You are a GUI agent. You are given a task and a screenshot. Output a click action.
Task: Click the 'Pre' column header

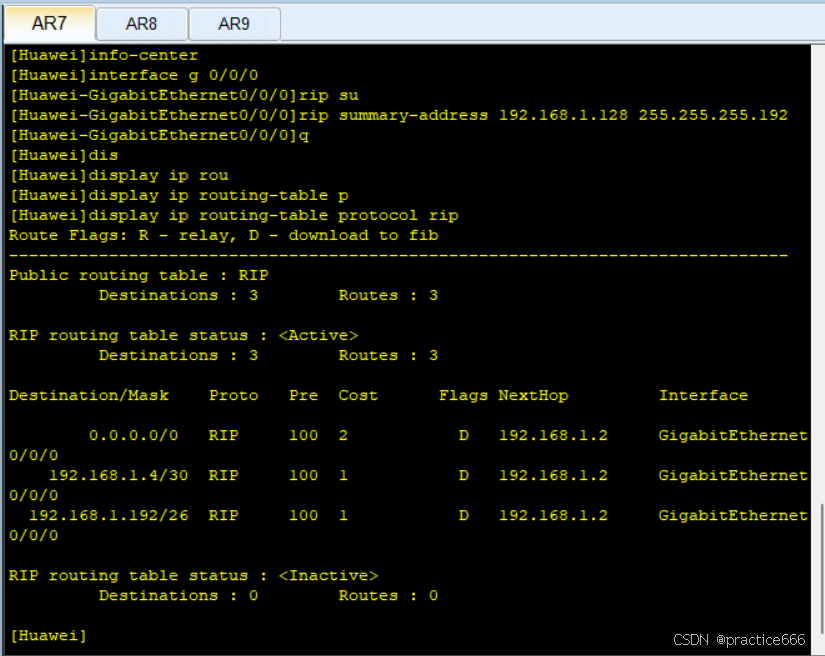(x=304, y=396)
